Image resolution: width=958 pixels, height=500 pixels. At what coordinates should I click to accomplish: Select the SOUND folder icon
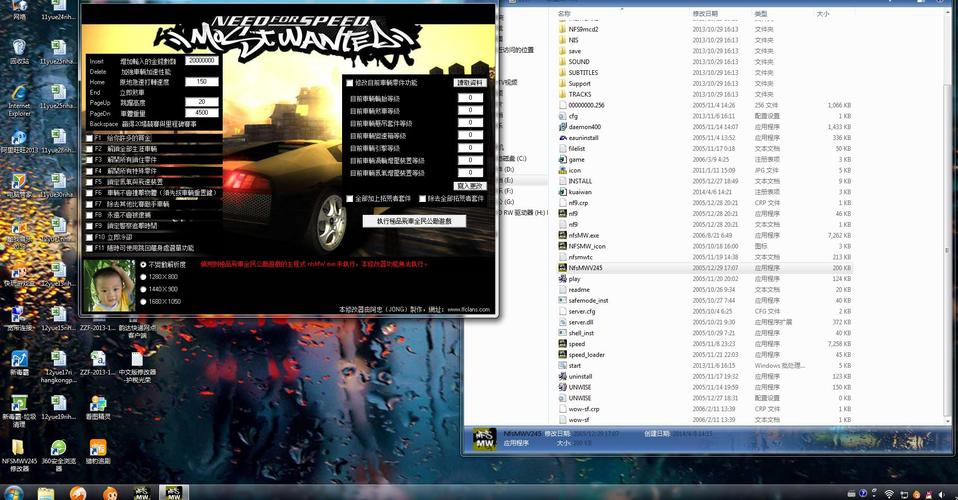point(563,62)
